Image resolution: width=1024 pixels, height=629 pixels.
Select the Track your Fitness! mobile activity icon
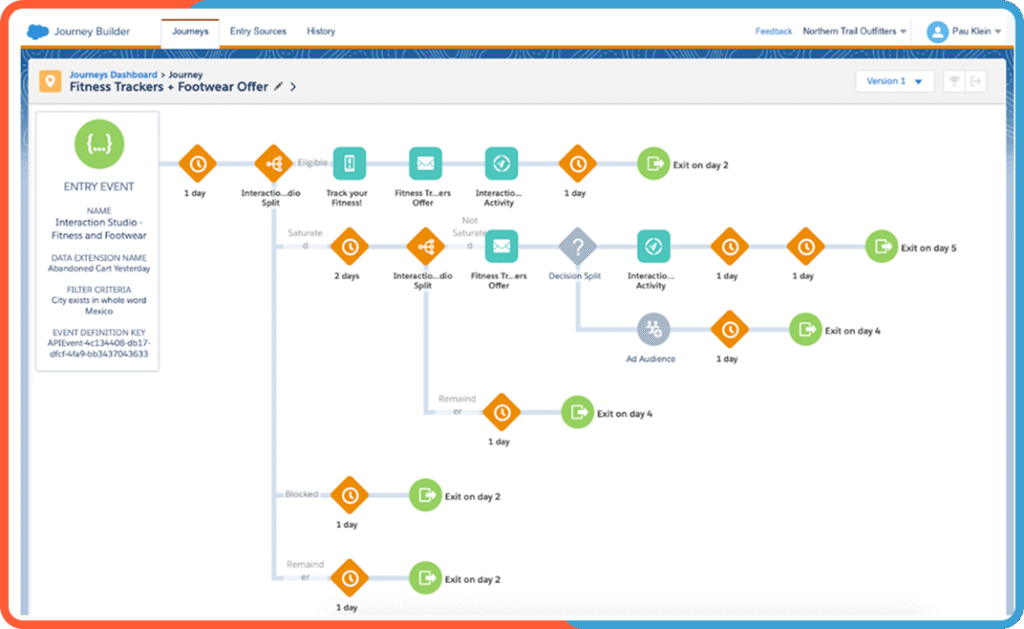coord(349,163)
